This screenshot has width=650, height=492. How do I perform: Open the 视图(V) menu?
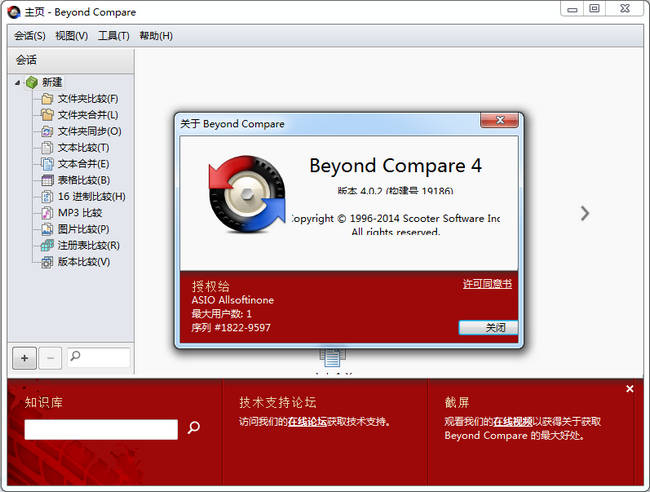72,36
